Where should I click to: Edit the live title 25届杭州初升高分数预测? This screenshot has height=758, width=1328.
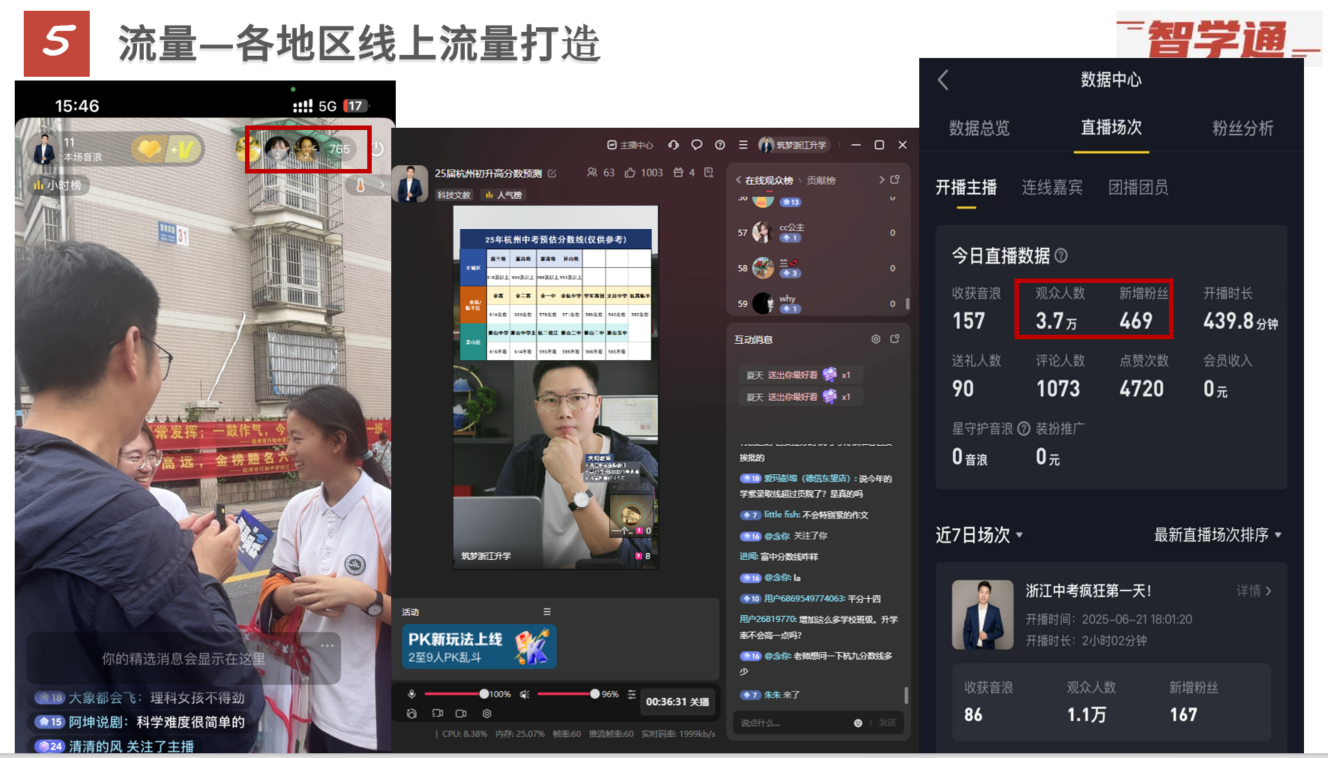[551, 173]
